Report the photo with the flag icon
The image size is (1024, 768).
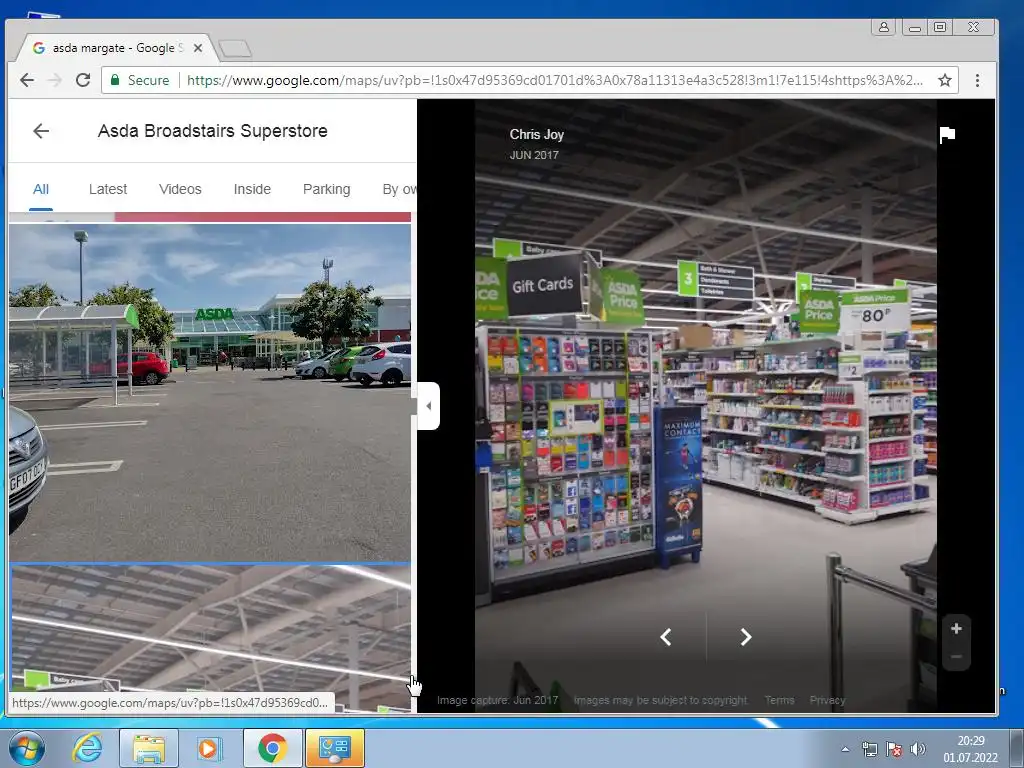click(x=947, y=135)
